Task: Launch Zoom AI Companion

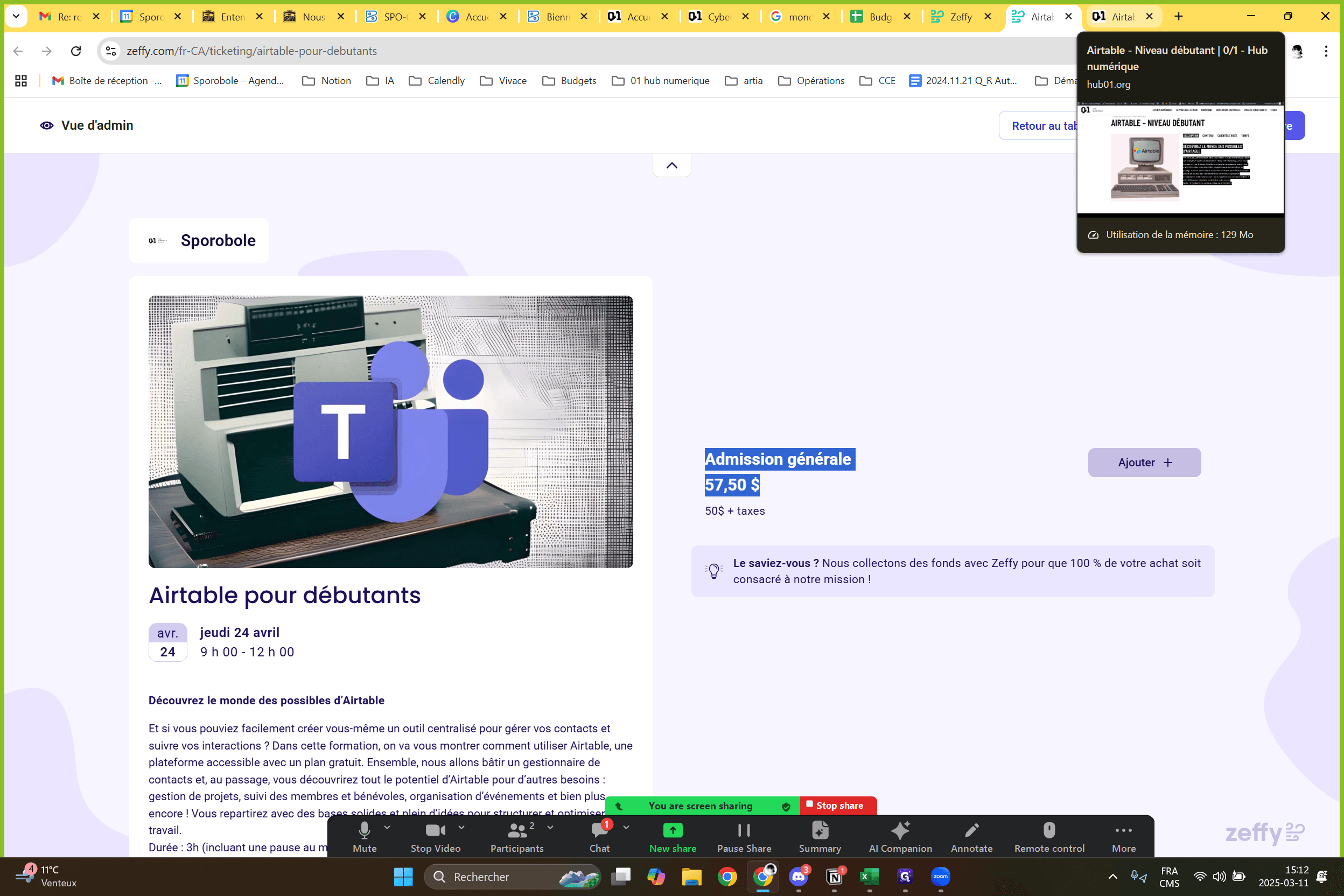Action: [900, 836]
